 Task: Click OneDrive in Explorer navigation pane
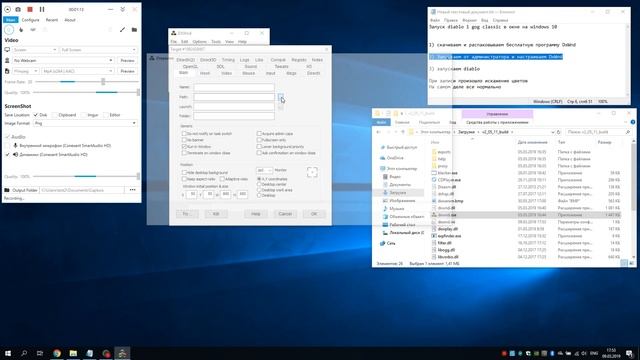click(395, 158)
